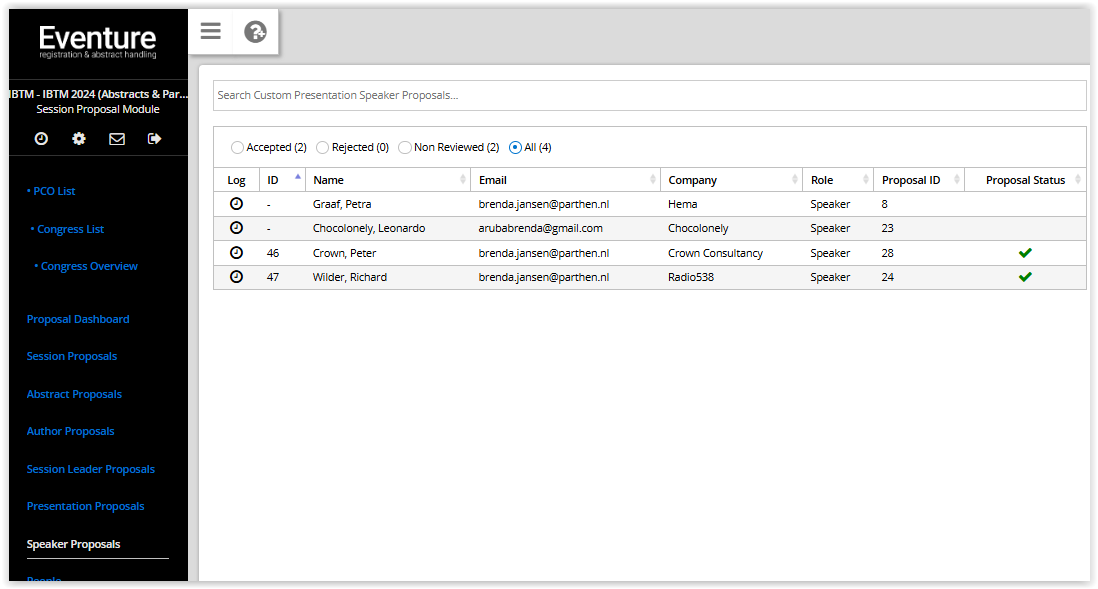Open Author Proposals page
1098x589 pixels.
pos(70,431)
